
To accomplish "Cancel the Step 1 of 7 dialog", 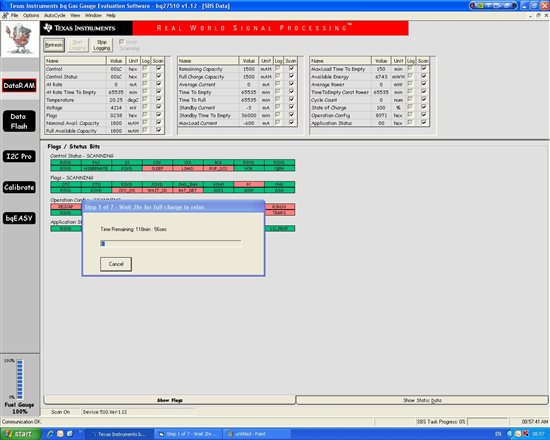I will coord(116,264).
